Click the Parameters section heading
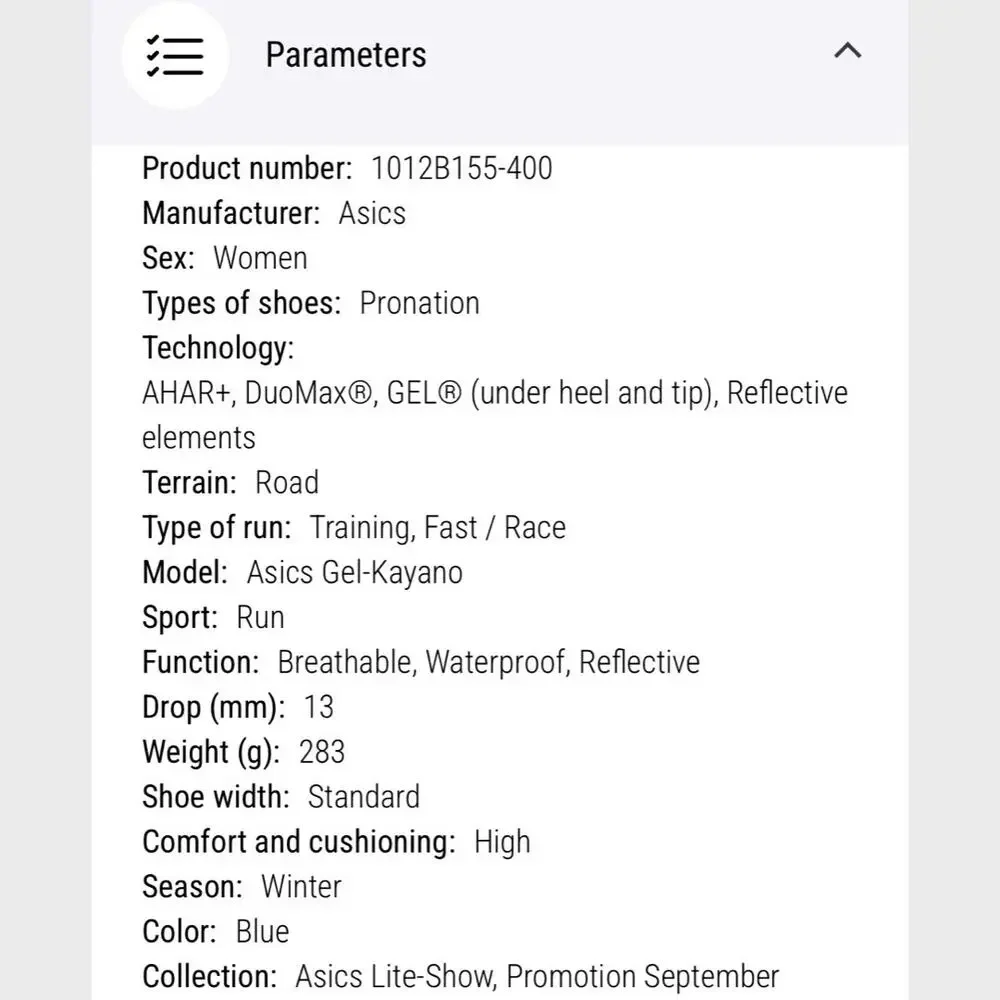The image size is (1000, 1000). 346,55
